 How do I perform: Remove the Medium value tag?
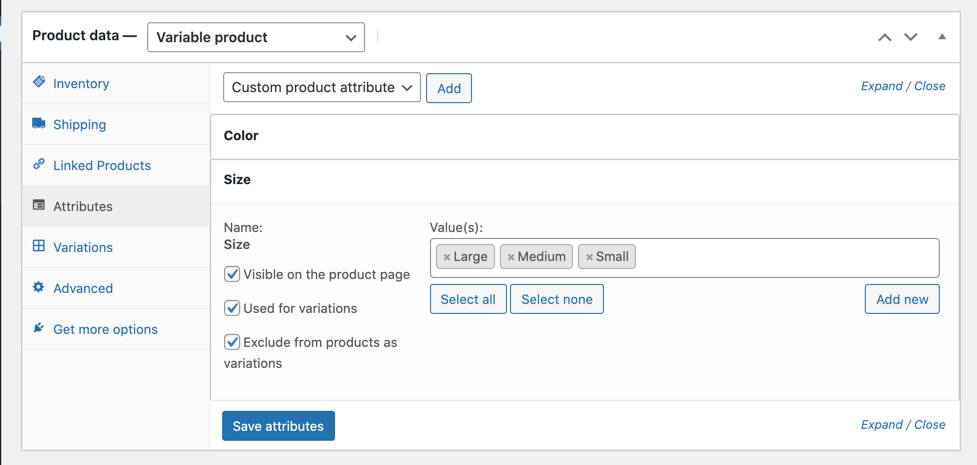point(511,257)
